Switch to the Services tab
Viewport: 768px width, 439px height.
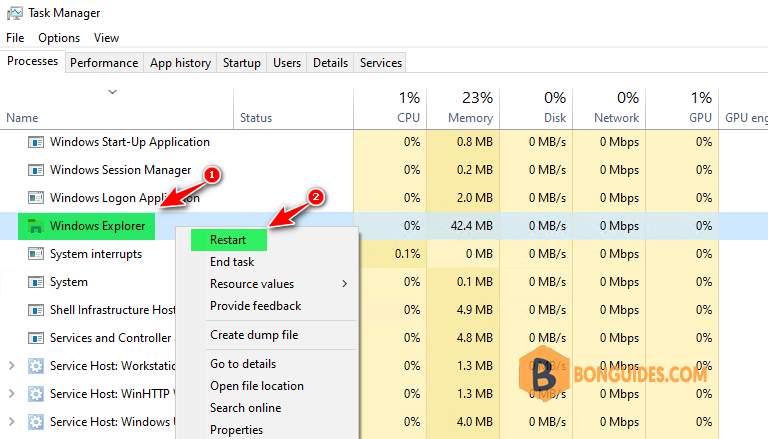click(x=381, y=63)
